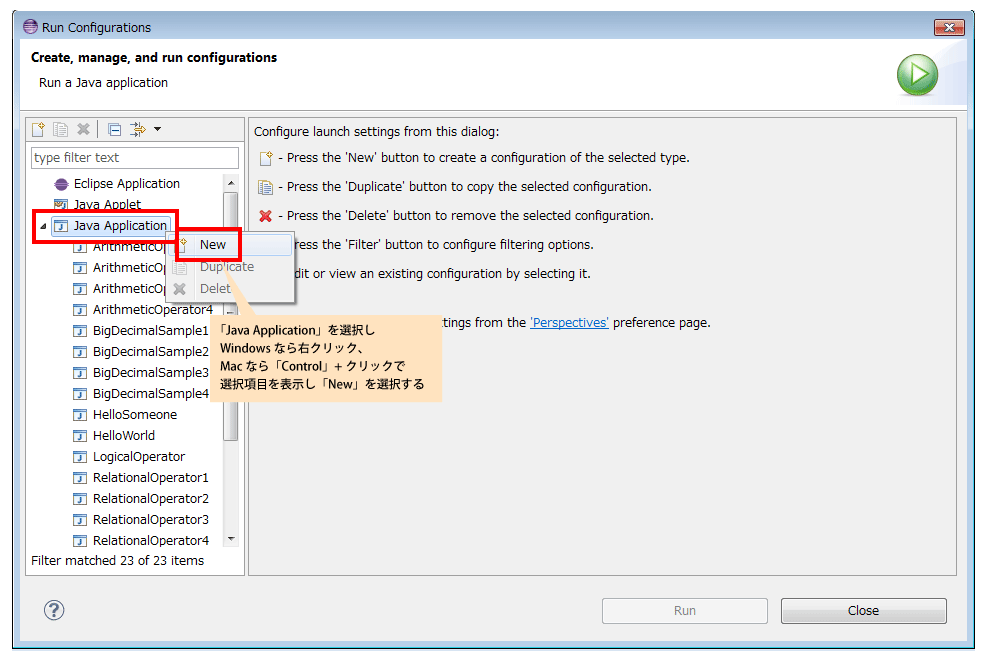Select the BigDecimalSample1 configuration

[x=150, y=331]
